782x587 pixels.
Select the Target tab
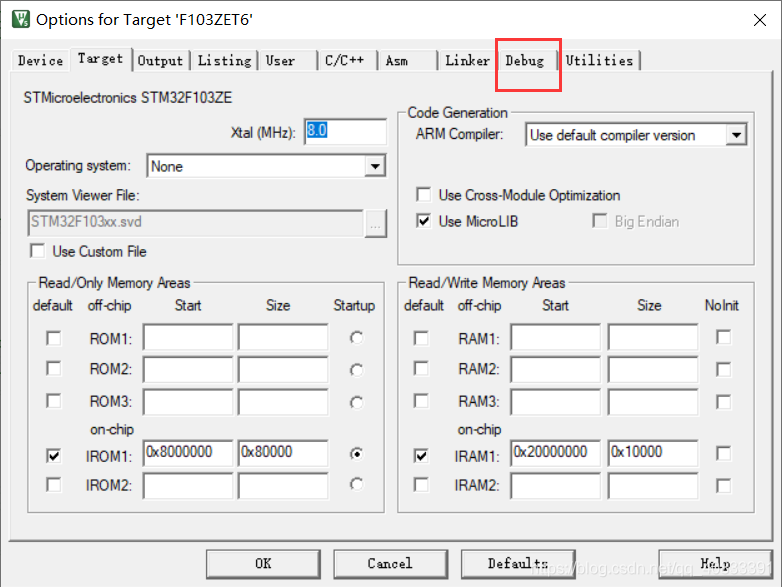pyautogui.click(x=101, y=59)
